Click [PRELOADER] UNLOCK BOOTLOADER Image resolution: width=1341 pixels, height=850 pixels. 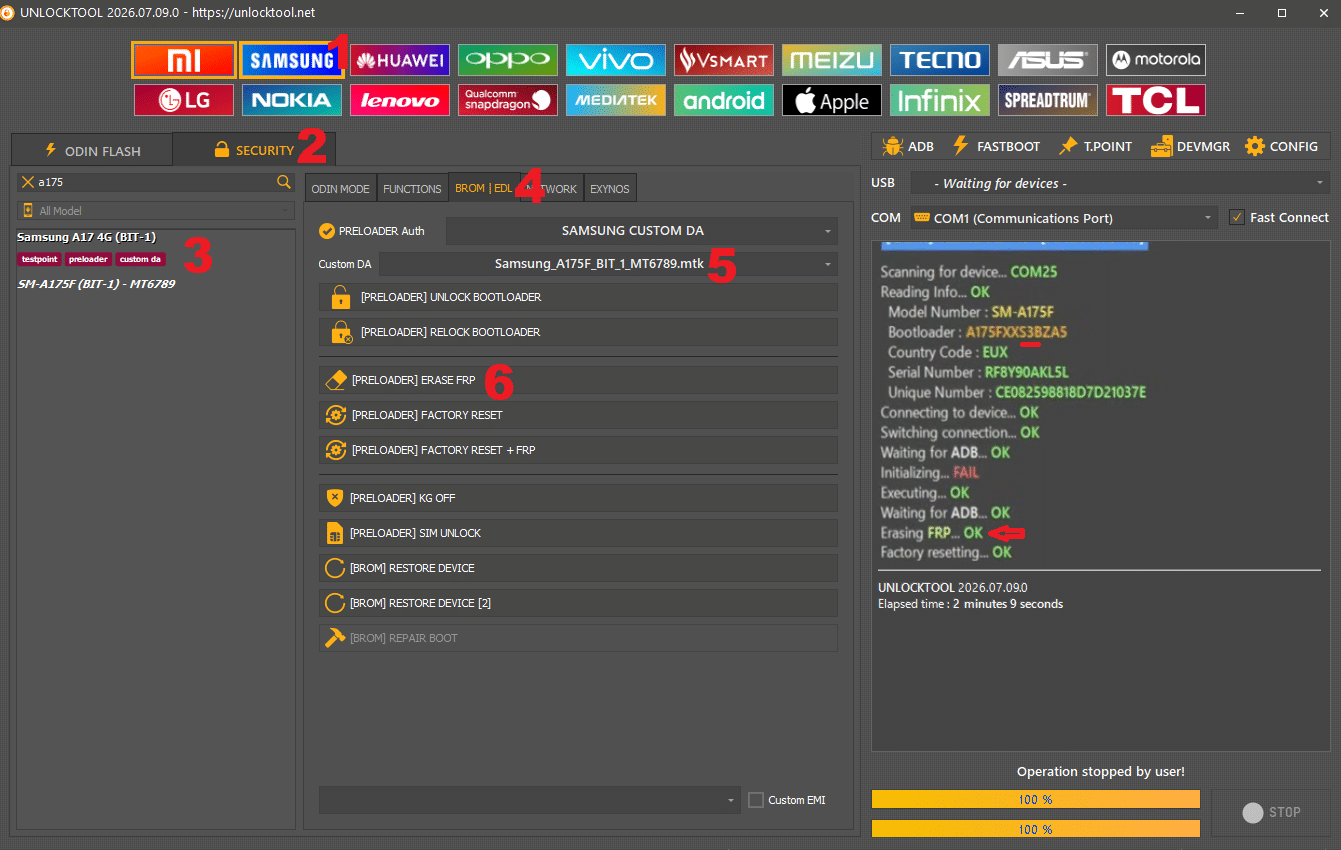[578, 297]
